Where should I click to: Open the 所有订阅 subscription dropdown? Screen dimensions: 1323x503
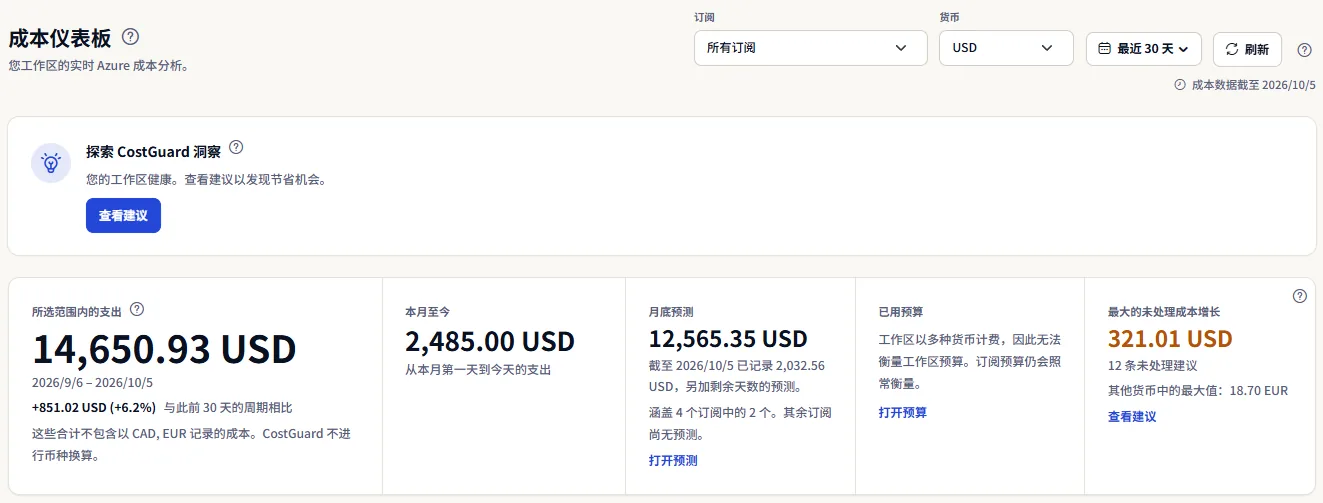coord(811,48)
